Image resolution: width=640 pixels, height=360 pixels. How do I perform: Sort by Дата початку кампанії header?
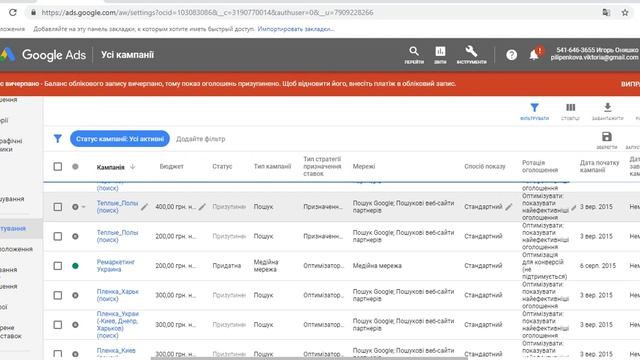pos(599,166)
